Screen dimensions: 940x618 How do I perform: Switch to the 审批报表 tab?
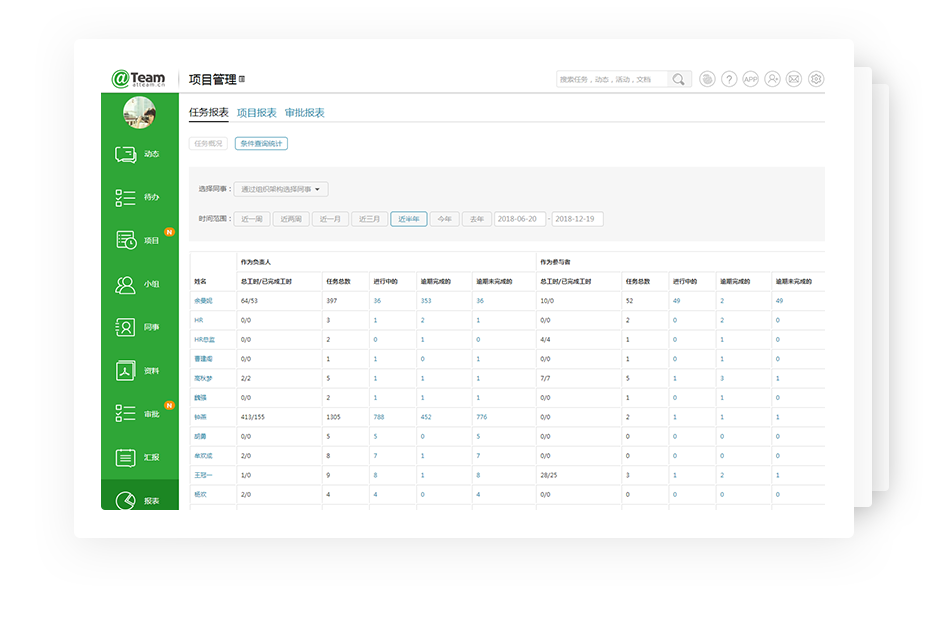(x=304, y=113)
